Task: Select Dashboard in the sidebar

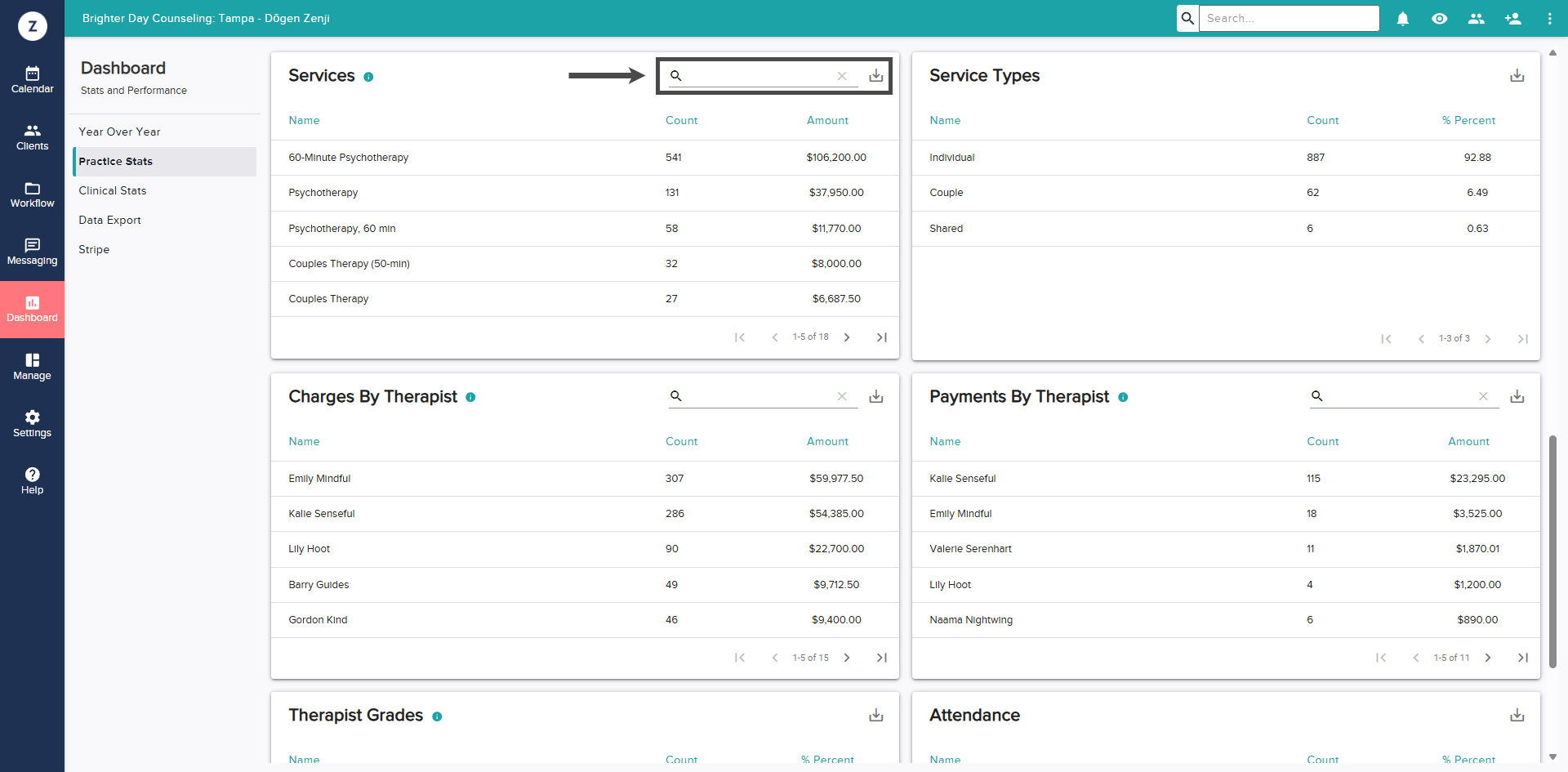Action: tap(32, 310)
